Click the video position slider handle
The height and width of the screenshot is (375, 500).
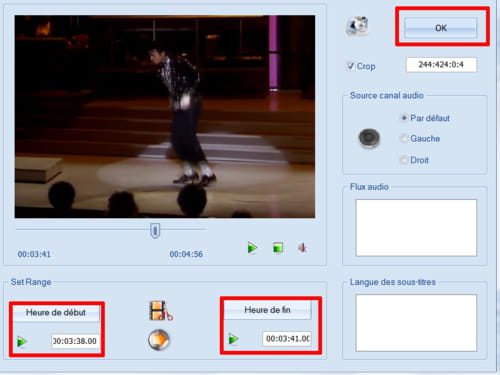(x=155, y=231)
